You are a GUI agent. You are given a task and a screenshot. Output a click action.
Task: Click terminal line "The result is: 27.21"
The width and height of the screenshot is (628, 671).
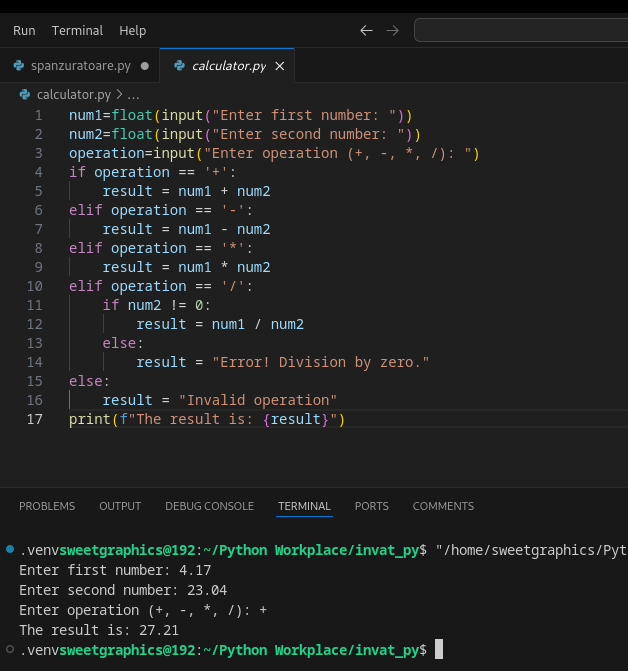[x=99, y=630]
